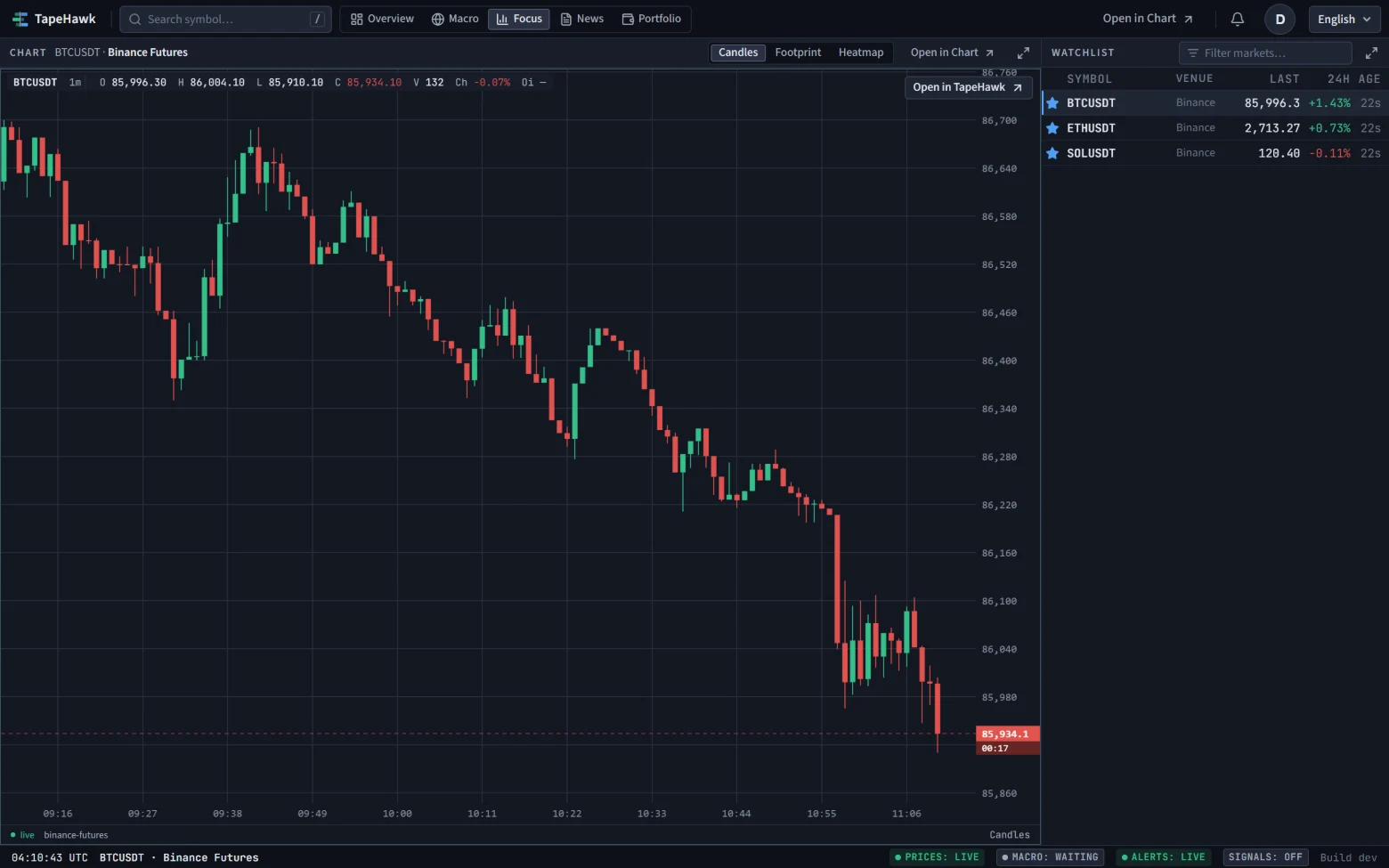Open the English language dropdown
Screen dimensions: 1389x868
coord(1344,19)
